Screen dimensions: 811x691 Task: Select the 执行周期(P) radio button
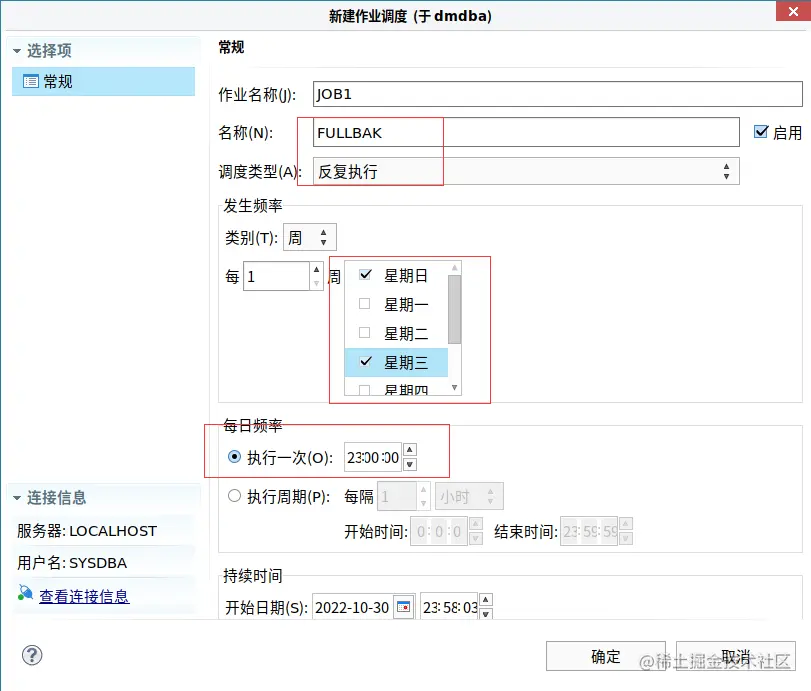[x=232, y=495]
